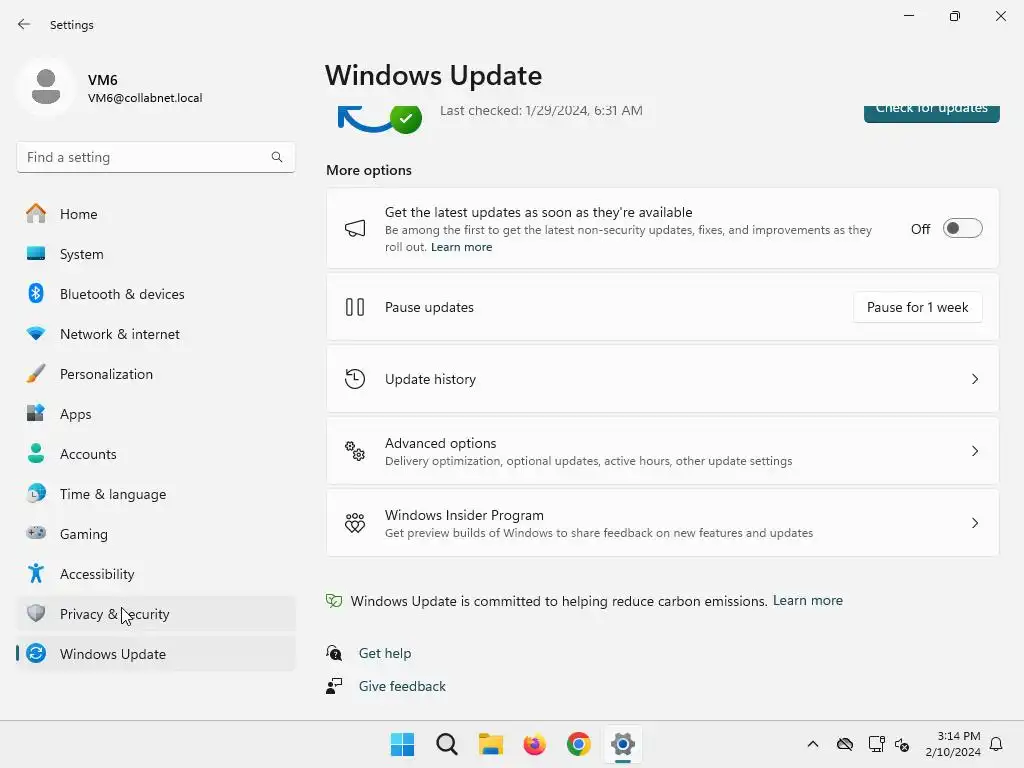This screenshot has height=768, width=1024.
Task: Click the cloud sync-off tray icon
Action: pyautogui.click(x=844, y=744)
